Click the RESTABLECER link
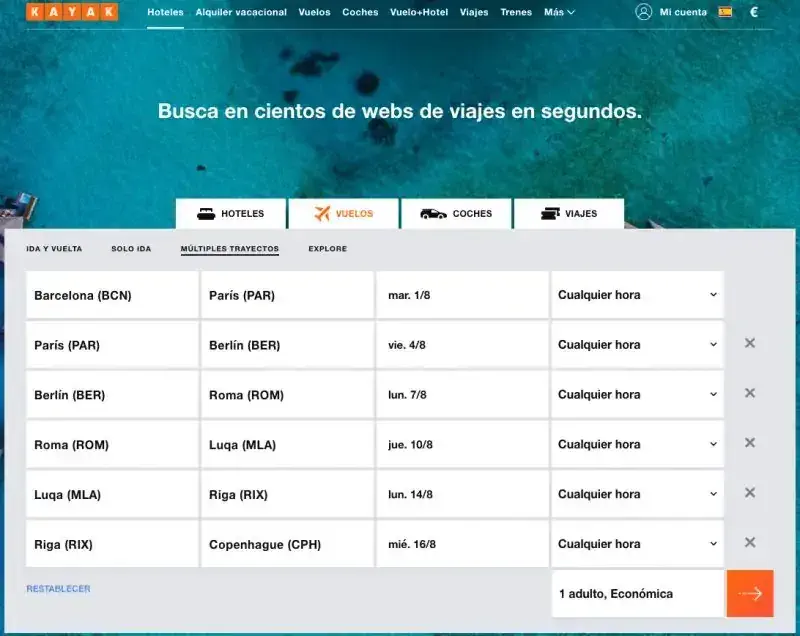Image resolution: width=800 pixels, height=636 pixels. click(58, 589)
